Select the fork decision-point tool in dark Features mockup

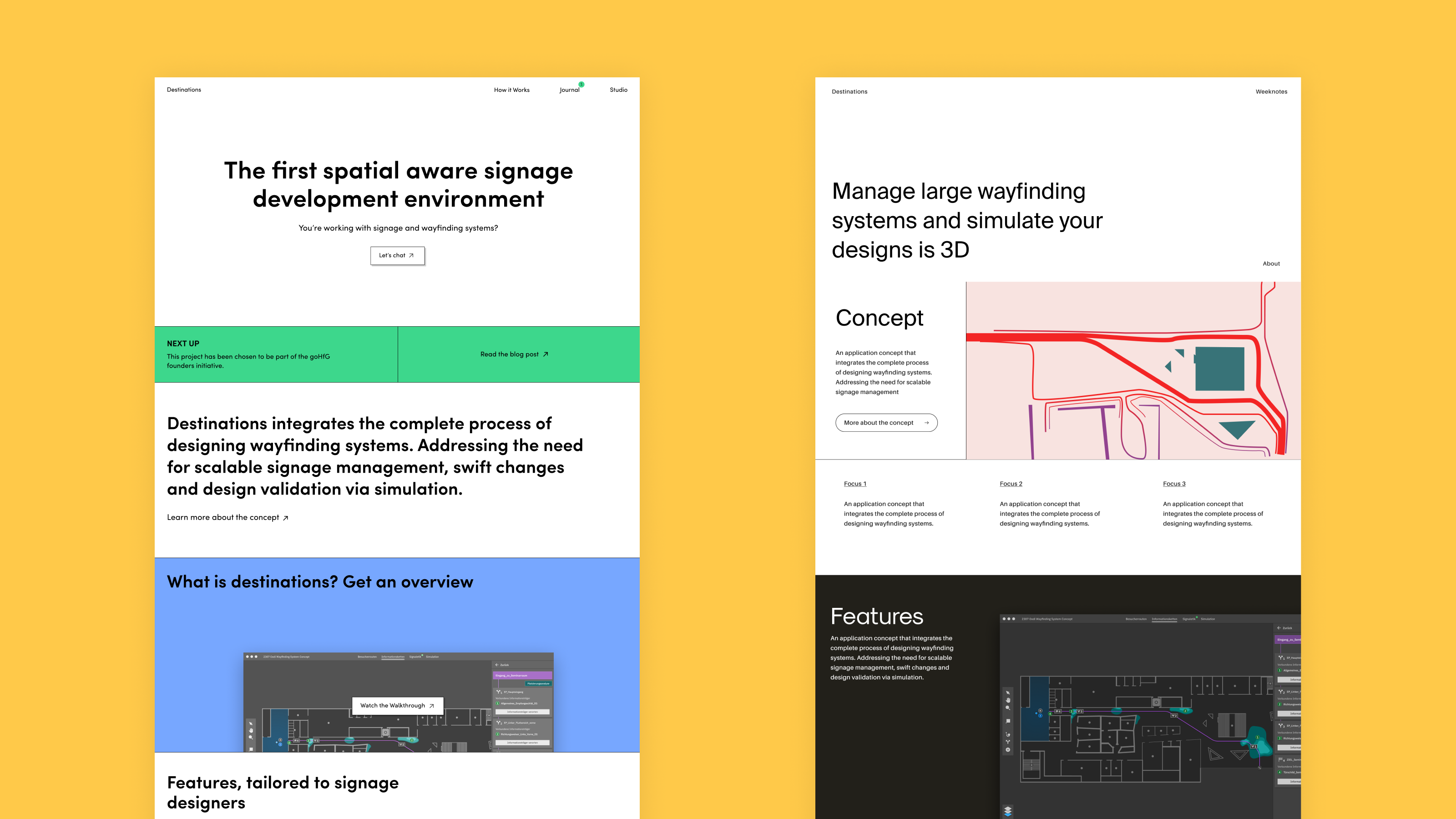[1008, 742]
